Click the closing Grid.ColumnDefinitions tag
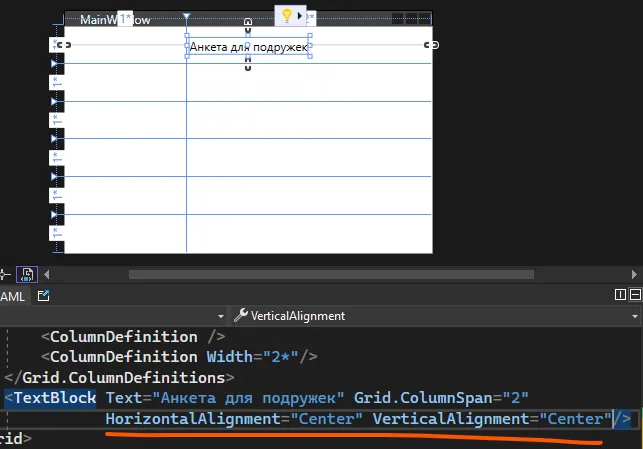 (x=119, y=378)
